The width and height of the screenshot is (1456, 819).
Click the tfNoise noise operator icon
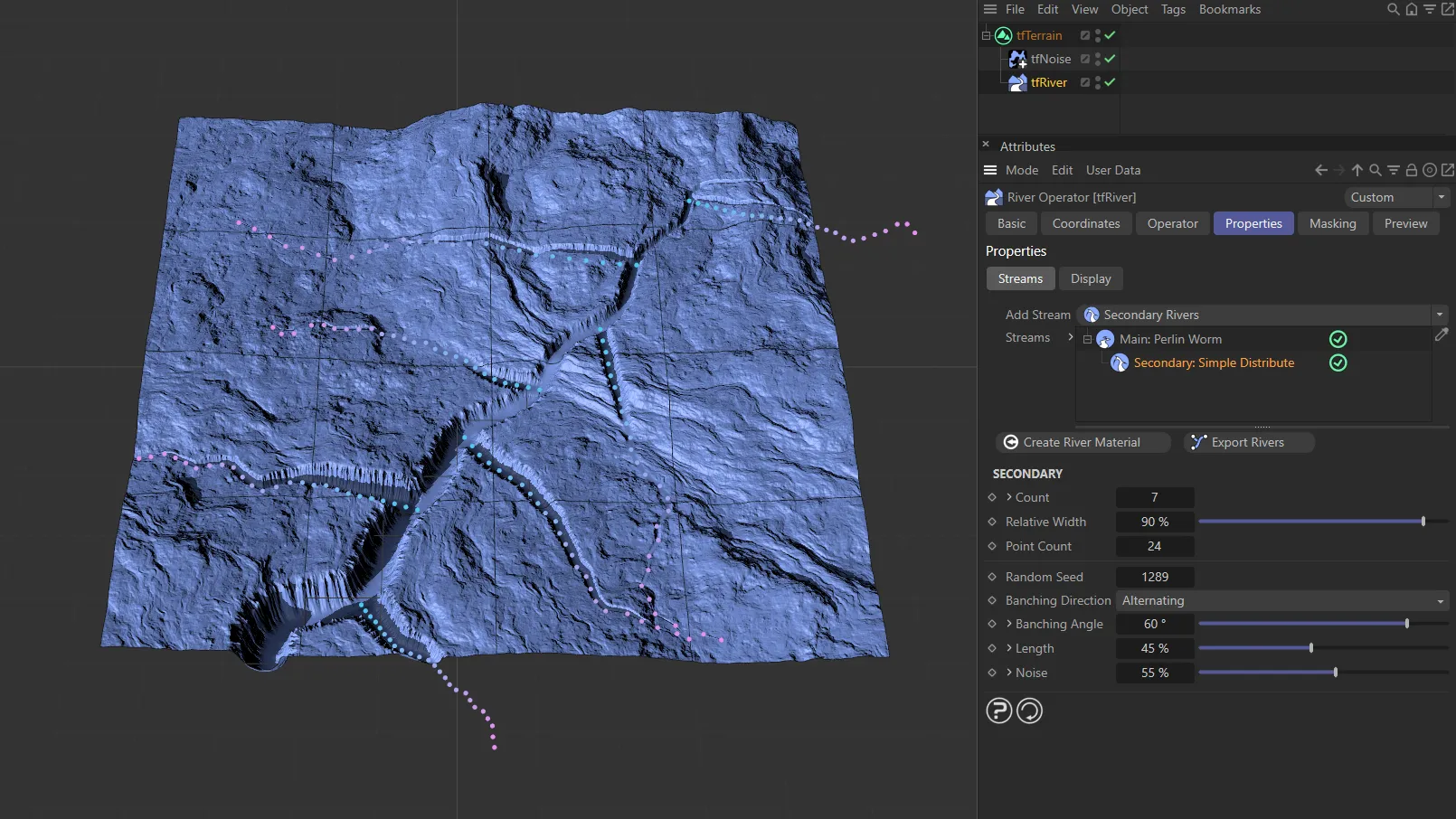pyautogui.click(x=1017, y=59)
